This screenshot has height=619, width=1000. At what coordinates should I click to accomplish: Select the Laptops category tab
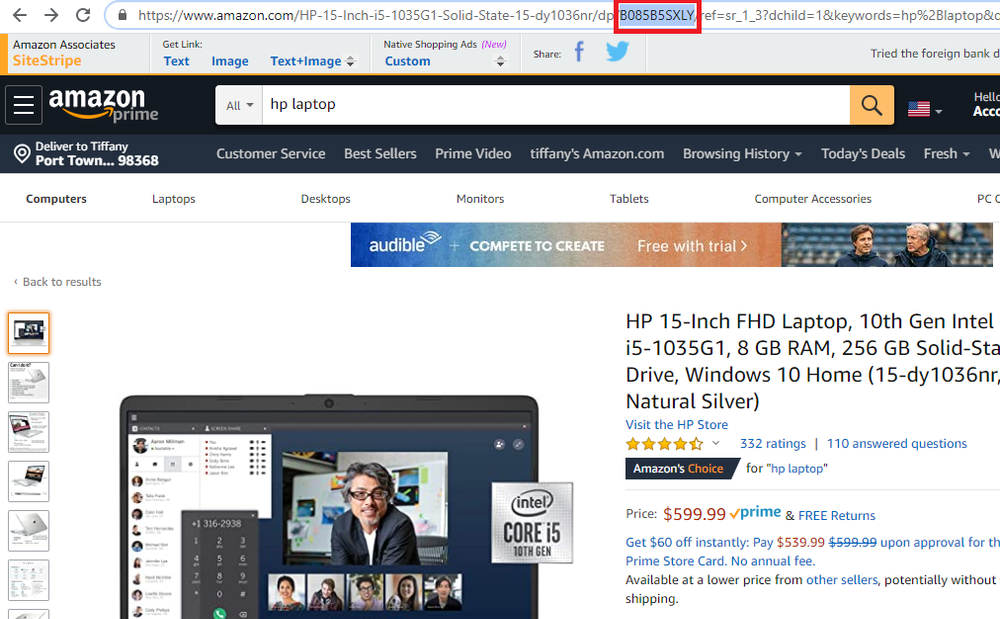173,199
